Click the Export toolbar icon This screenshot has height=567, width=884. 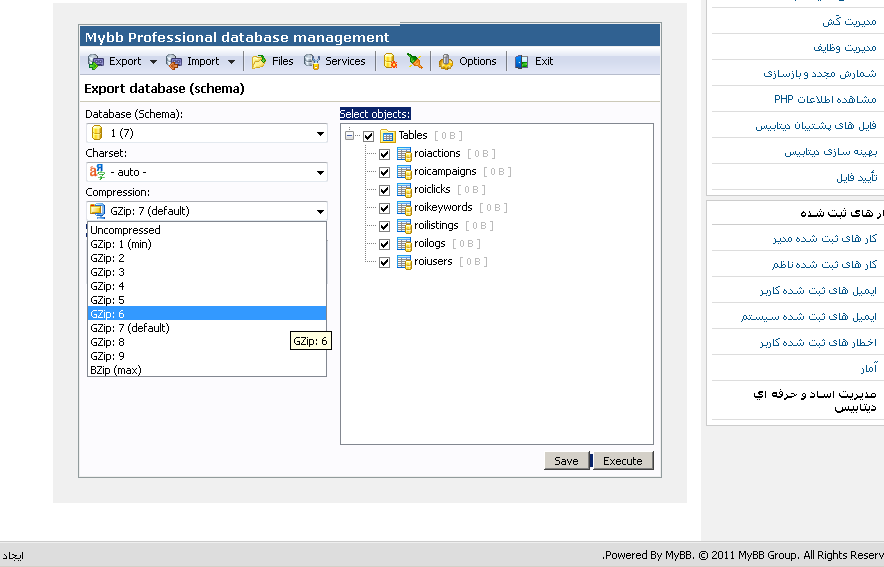point(96,62)
